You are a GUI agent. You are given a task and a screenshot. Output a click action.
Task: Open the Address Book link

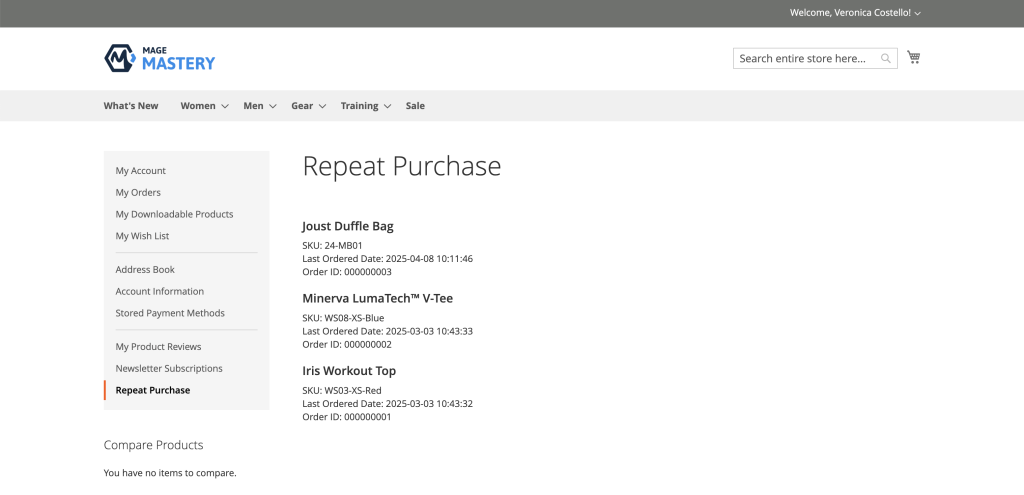145,270
